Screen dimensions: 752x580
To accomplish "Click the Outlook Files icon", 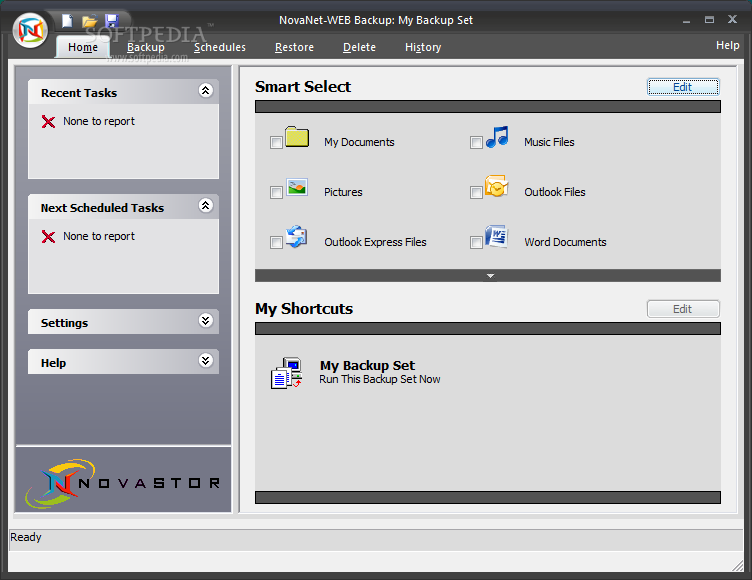I will tap(496, 187).
